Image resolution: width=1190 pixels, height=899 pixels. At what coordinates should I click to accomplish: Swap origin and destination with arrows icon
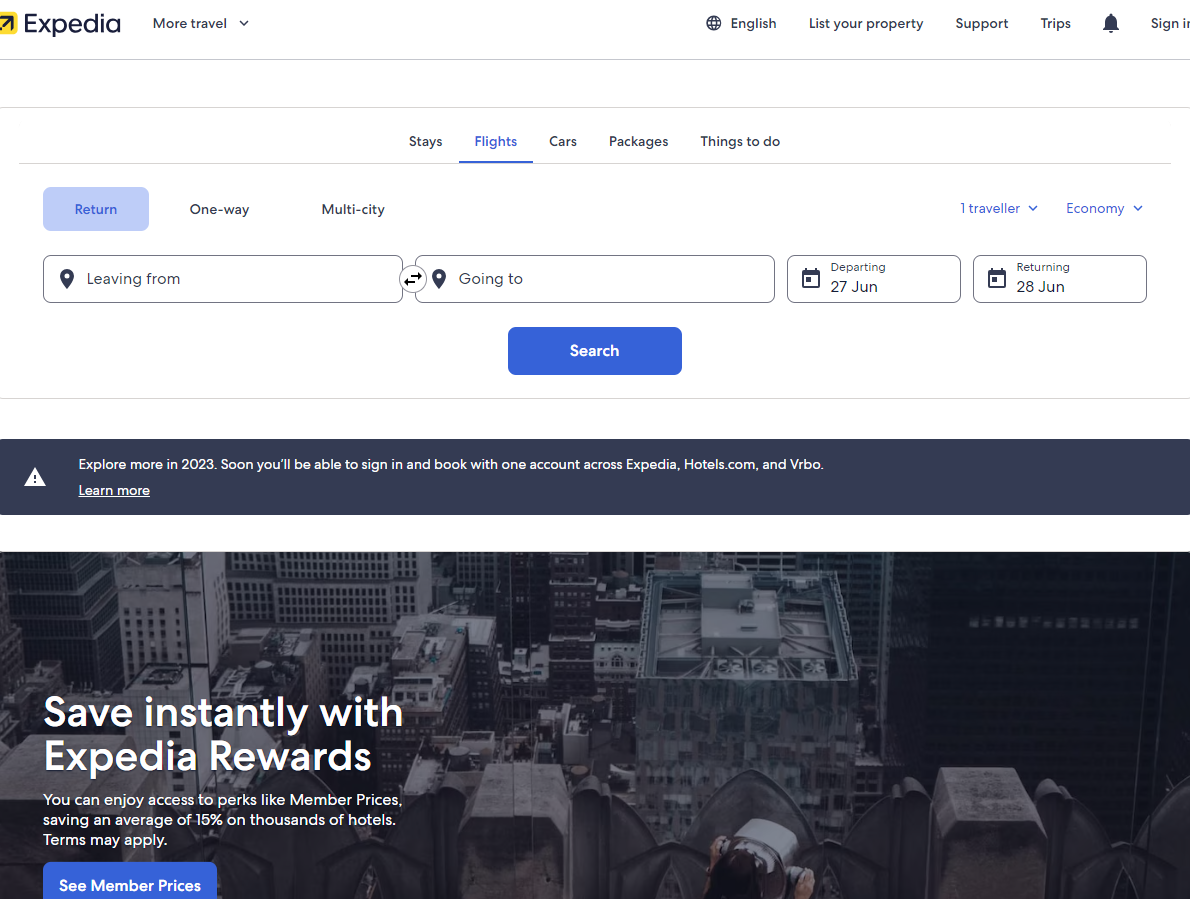[x=413, y=279]
